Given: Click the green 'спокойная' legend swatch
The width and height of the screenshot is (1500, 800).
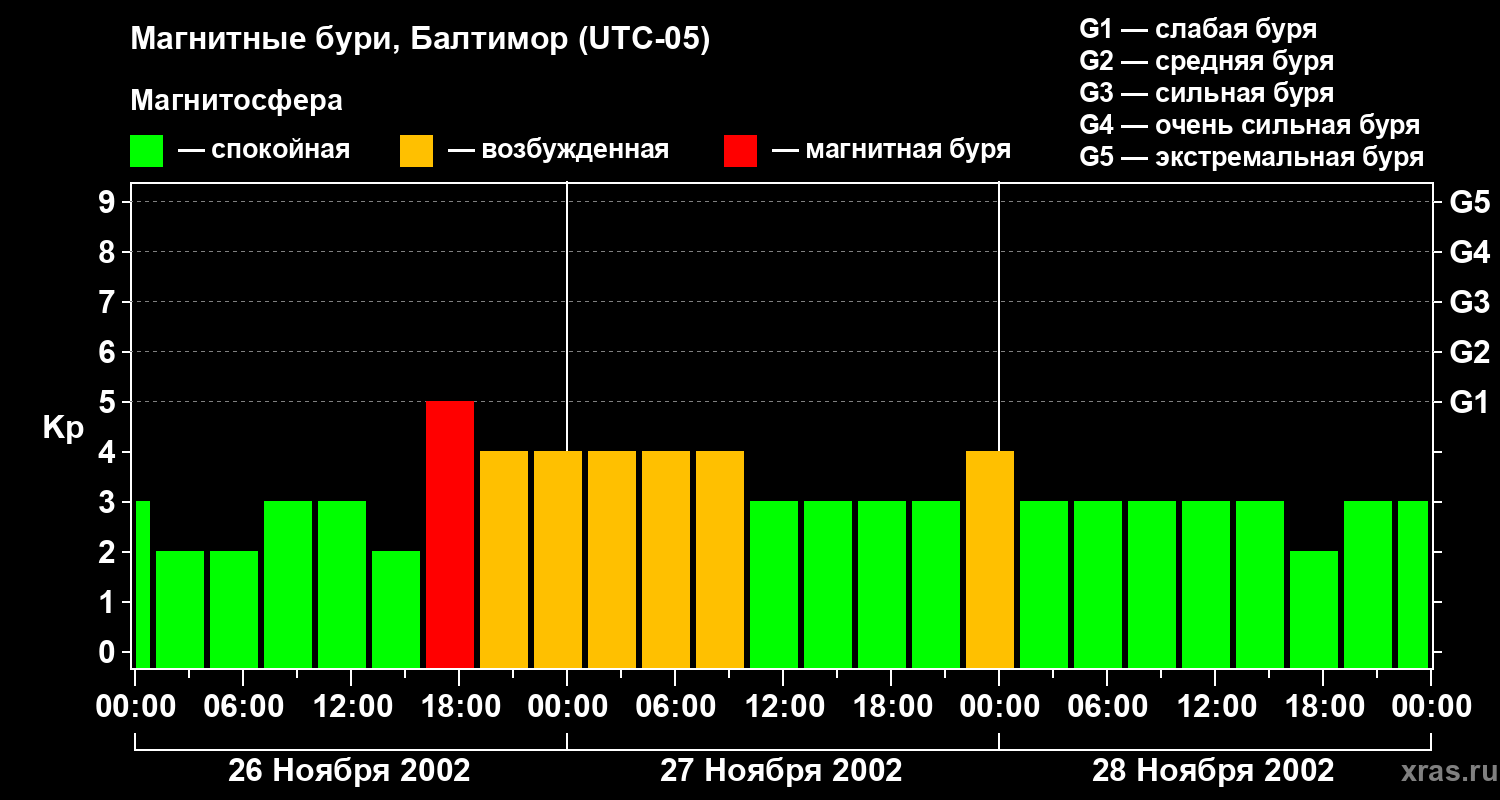Looking at the screenshot, I should click(x=146, y=151).
